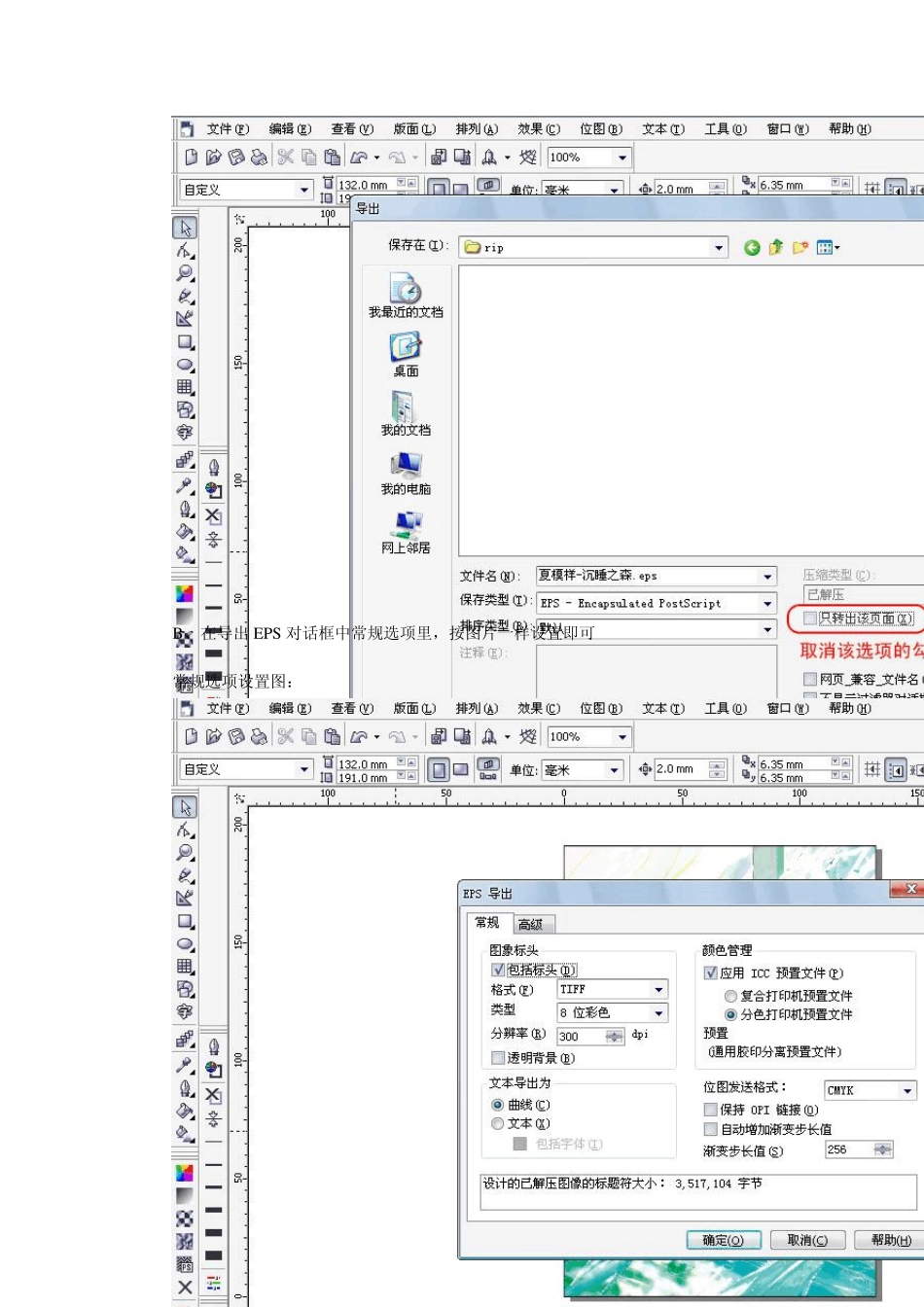Select the Shape tool in lower screenshot toolbox
The width and height of the screenshot is (924, 1307).
(185, 830)
